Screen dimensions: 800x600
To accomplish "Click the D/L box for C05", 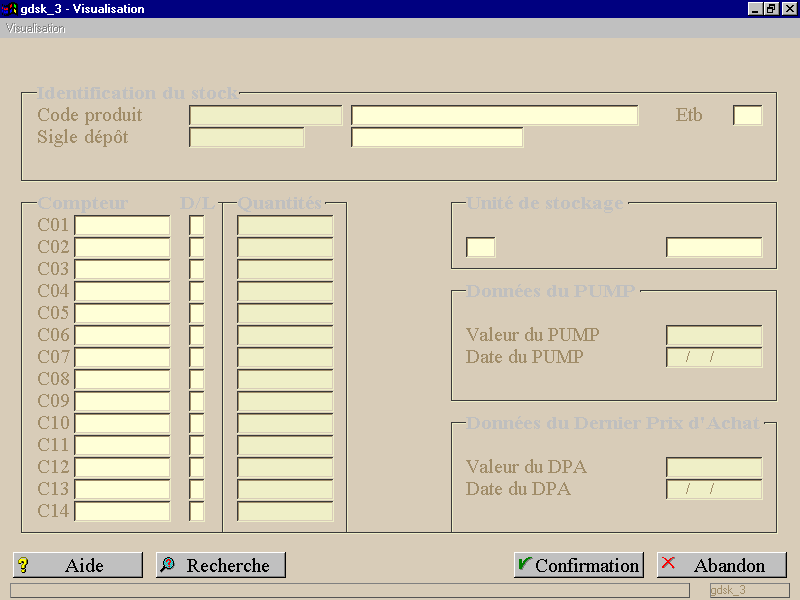I will pos(196,313).
